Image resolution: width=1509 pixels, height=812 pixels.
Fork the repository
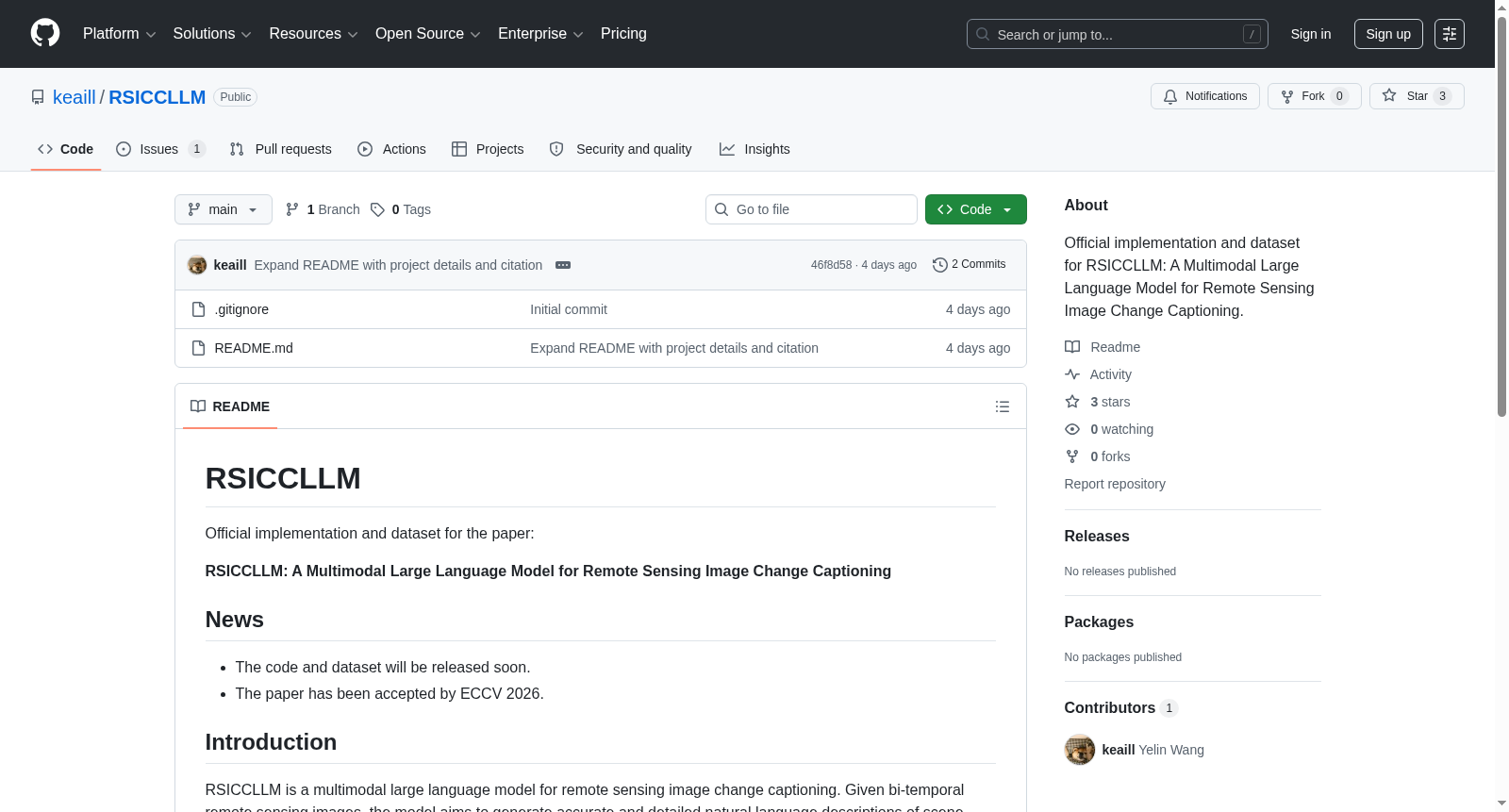(x=1314, y=96)
